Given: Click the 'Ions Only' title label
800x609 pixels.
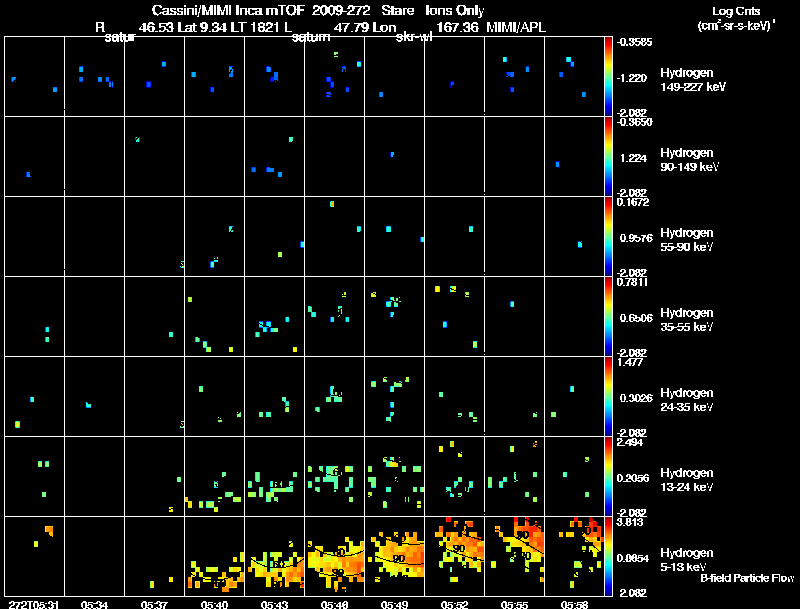Looking at the screenshot, I should [455, 11].
